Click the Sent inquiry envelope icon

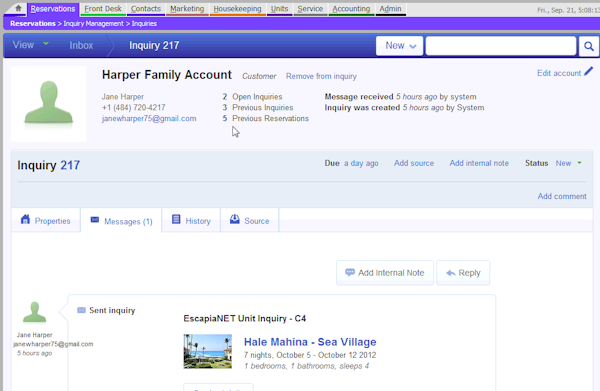coord(81,310)
